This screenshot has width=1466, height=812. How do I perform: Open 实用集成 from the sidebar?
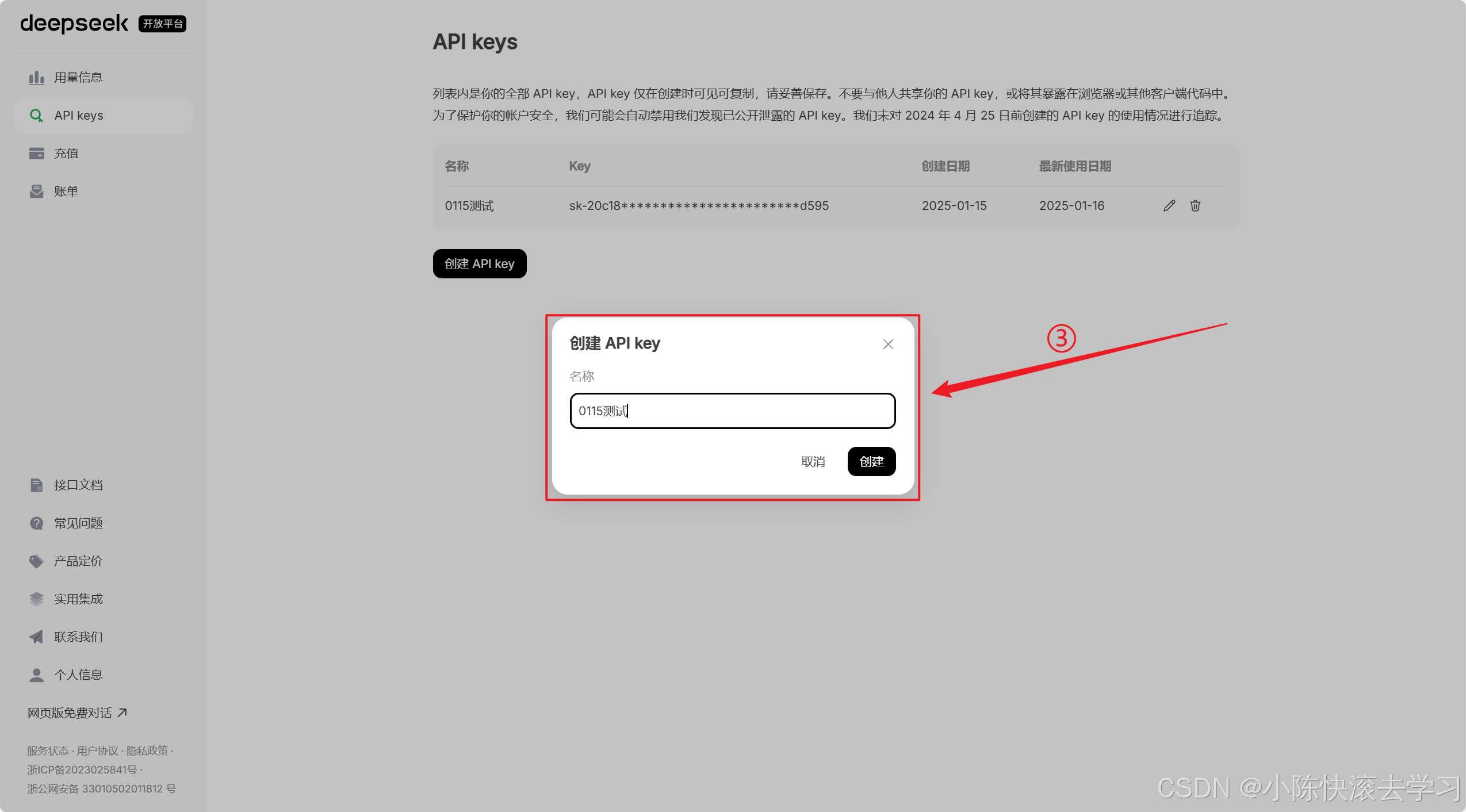point(78,599)
